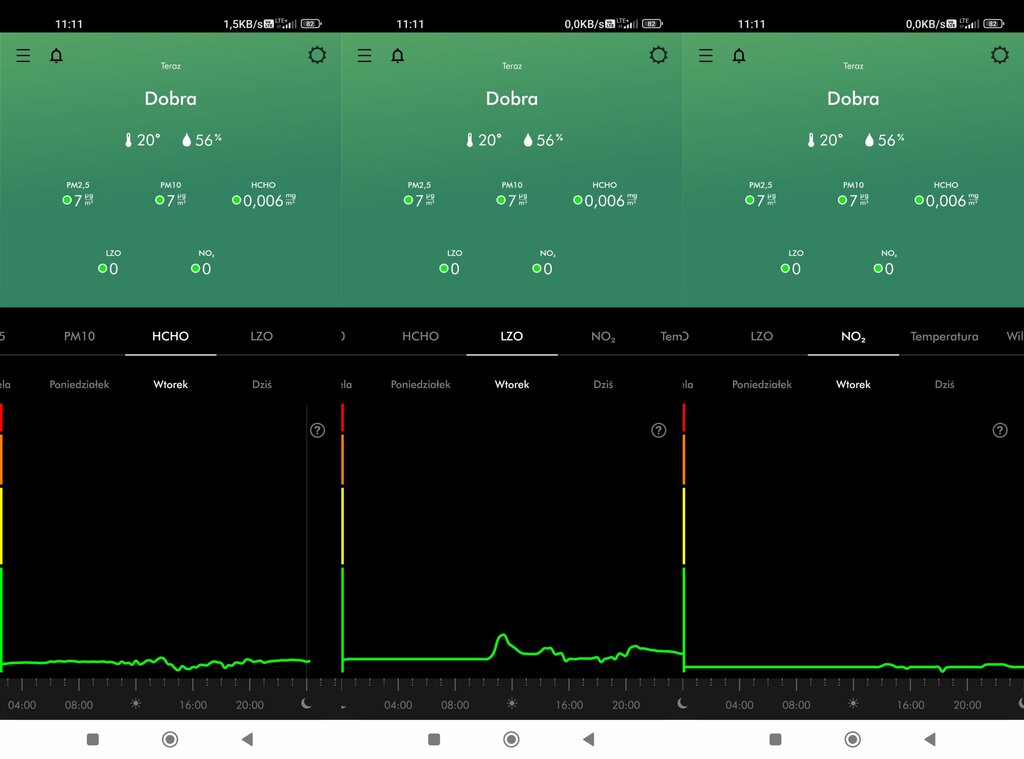1024x759 pixels.
Task: Tap LZO reading in middle screen
Action: 450,263
